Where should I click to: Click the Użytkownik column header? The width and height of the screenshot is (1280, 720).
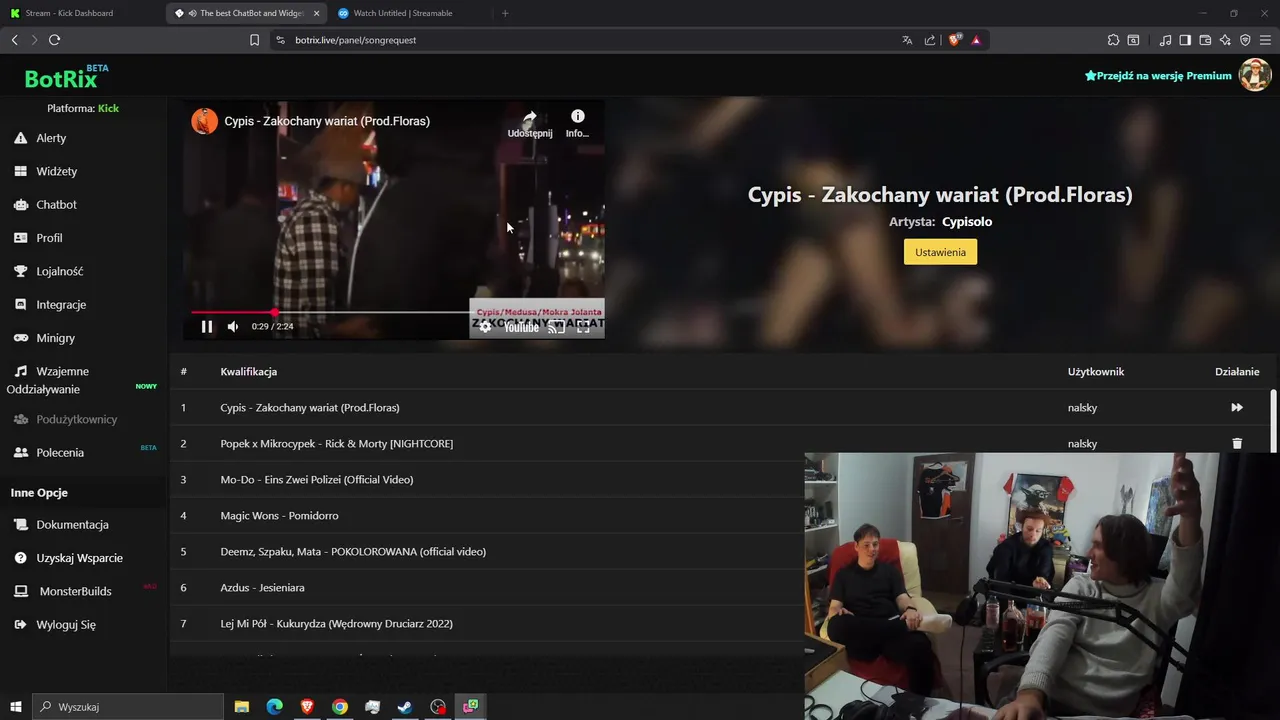(x=1096, y=371)
